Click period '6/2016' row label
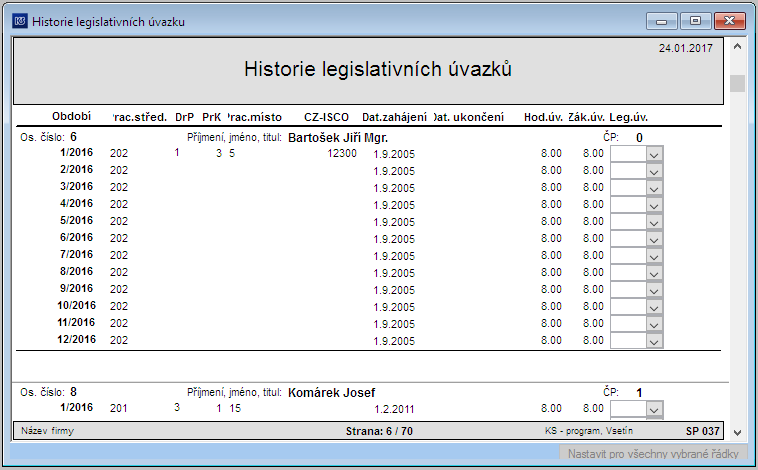The width and height of the screenshot is (758, 470). 76,237
